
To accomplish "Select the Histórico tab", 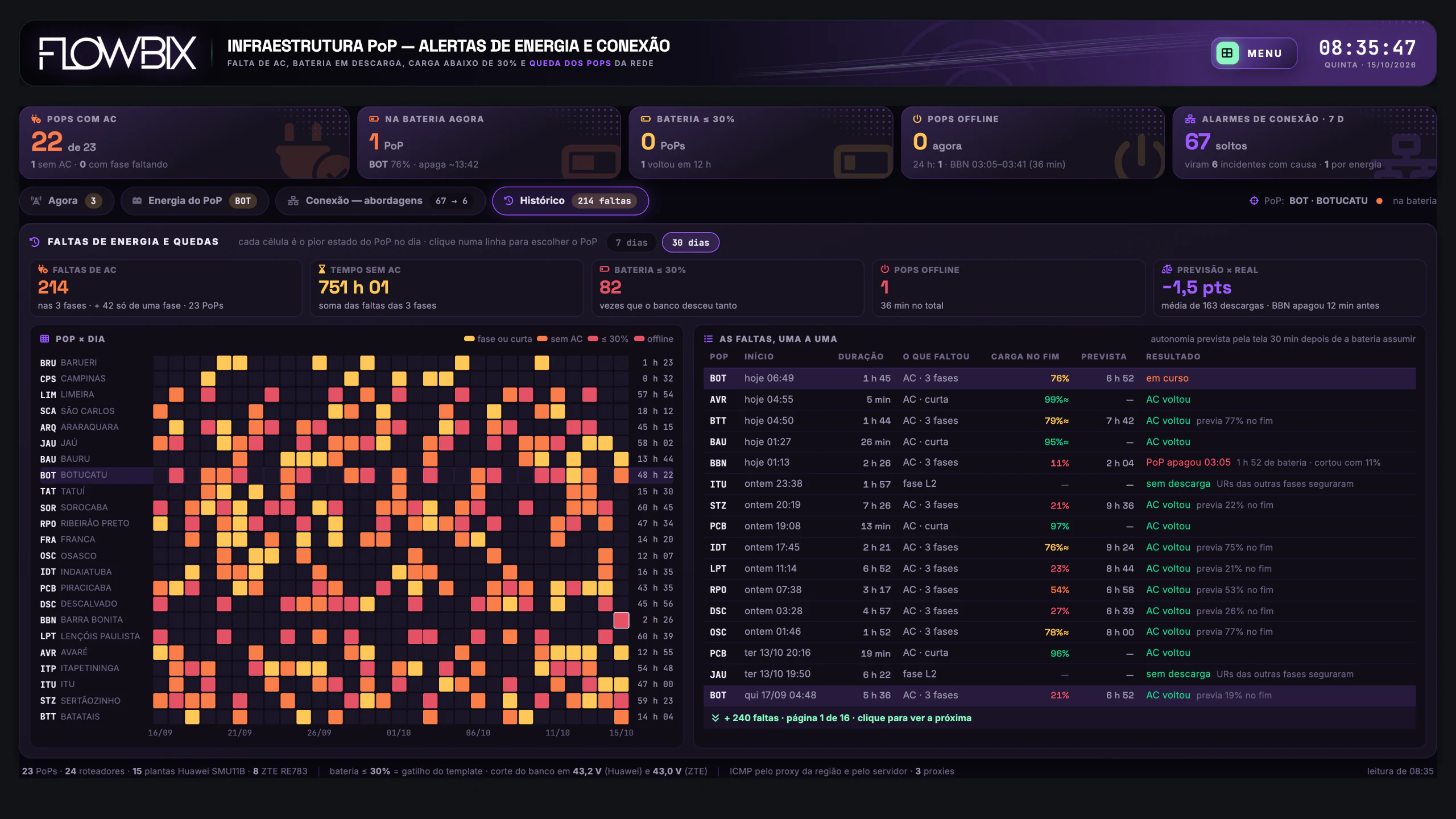I will click(570, 201).
